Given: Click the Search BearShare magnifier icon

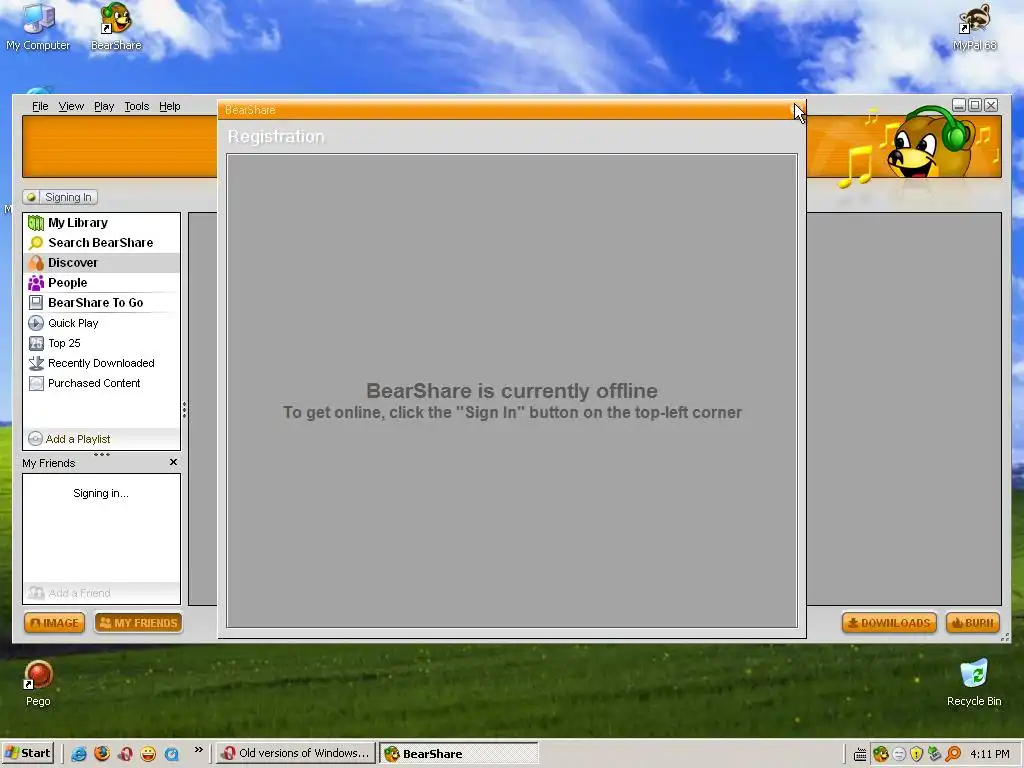Looking at the screenshot, I should pyautogui.click(x=36, y=243).
